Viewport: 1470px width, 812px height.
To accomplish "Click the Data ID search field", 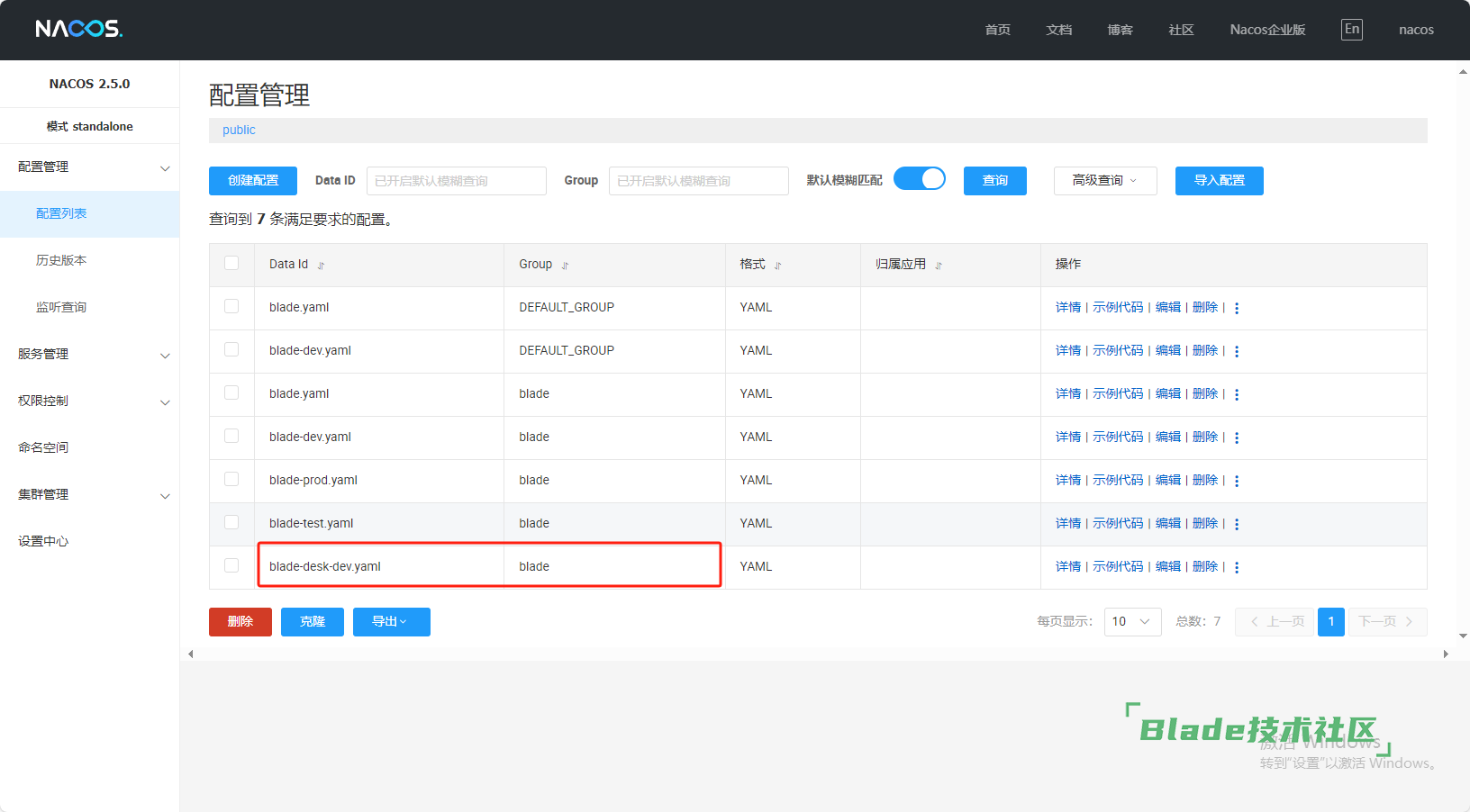I will click(x=457, y=181).
